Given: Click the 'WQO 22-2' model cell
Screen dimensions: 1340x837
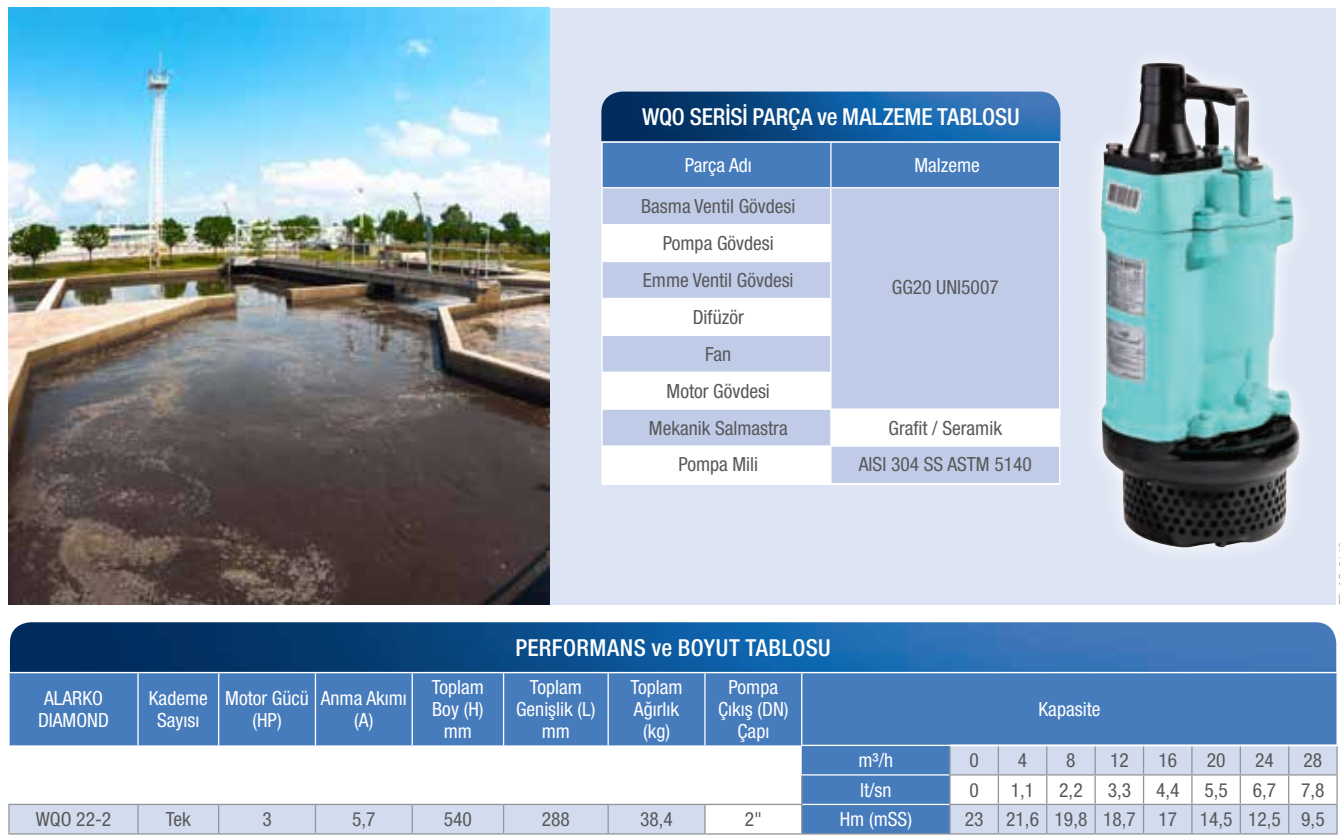Looking at the screenshot, I should point(74,819).
